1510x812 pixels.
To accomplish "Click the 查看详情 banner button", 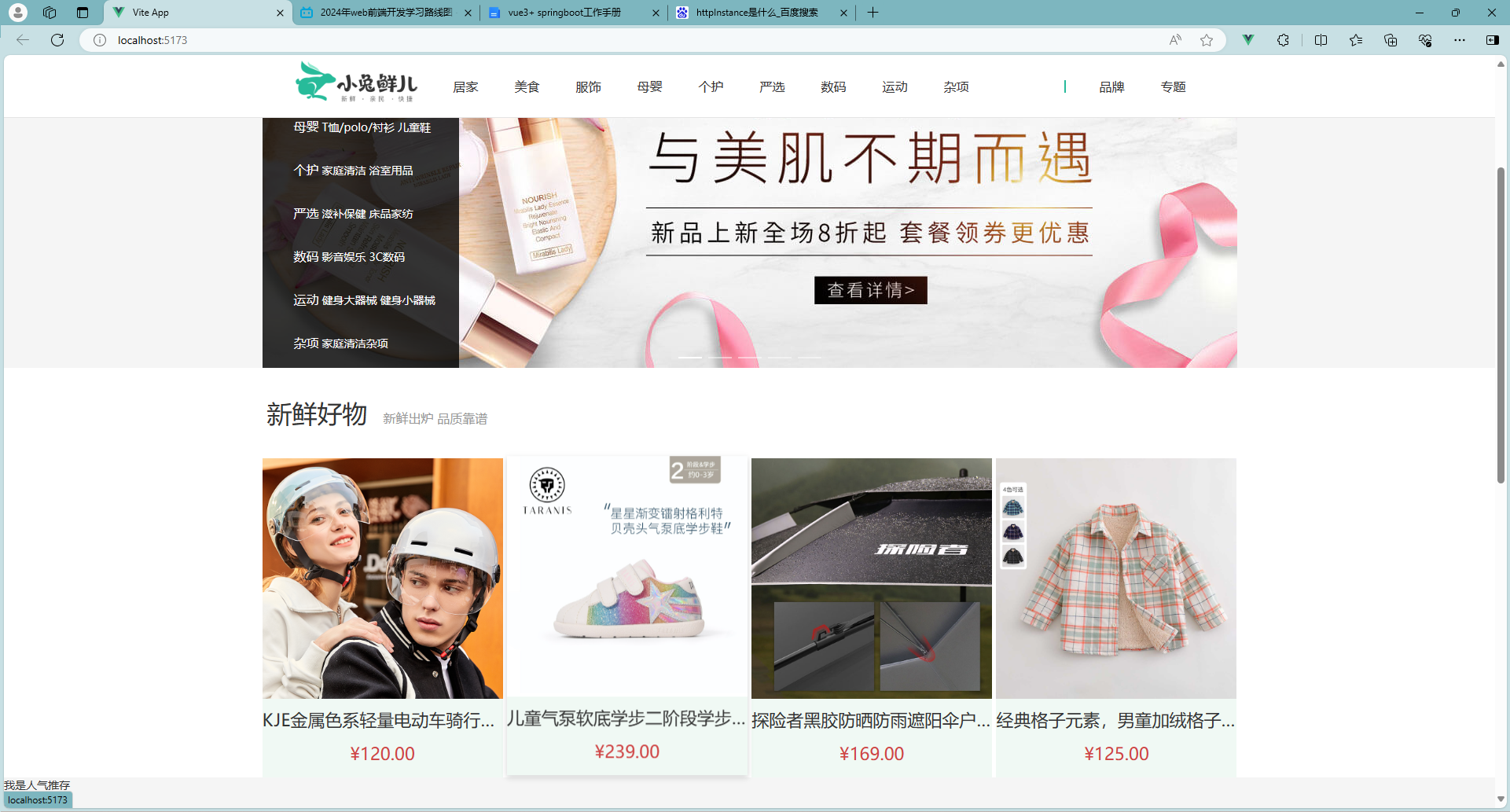I will click(869, 290).
